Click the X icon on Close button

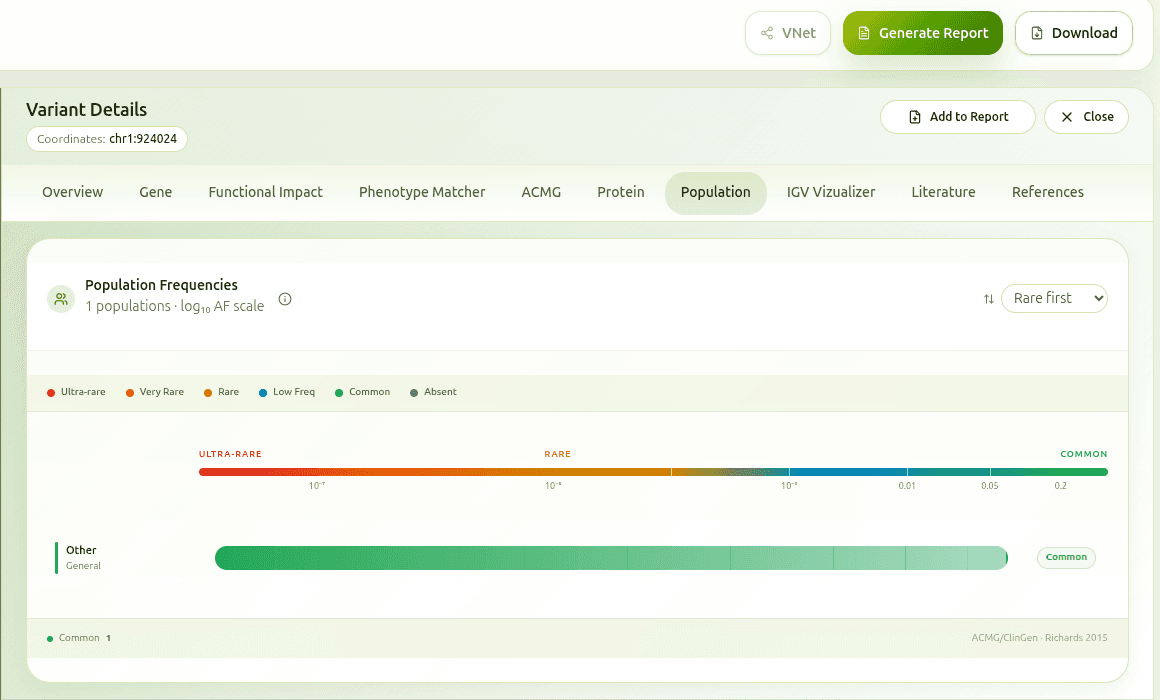[x=1067, y=117]
